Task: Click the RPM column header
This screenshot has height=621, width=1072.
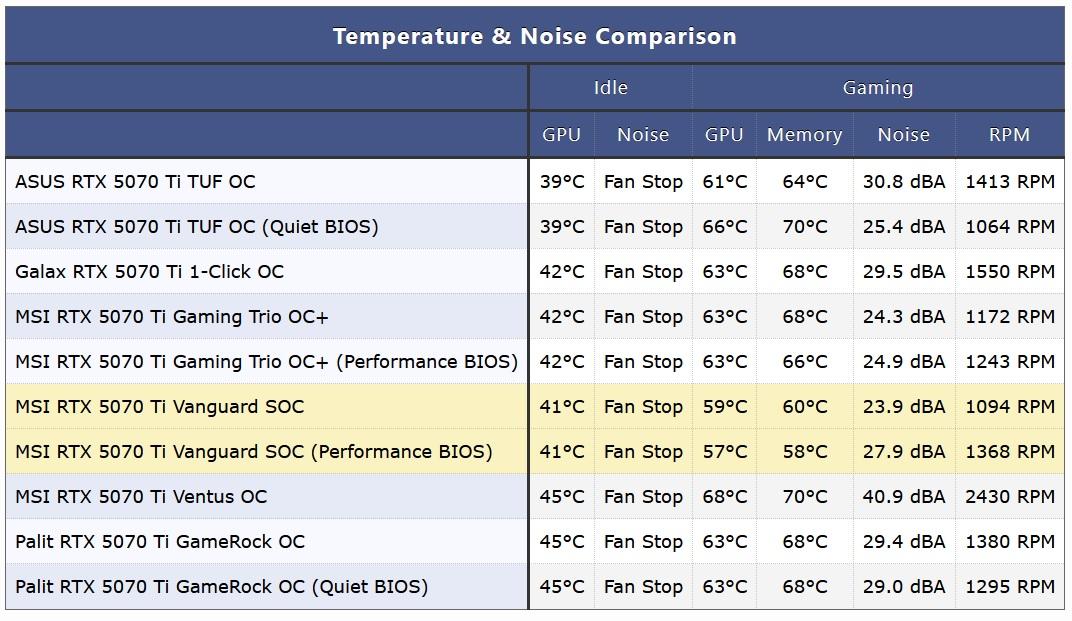Action: pyautogui.click(x=1009, y=135)
